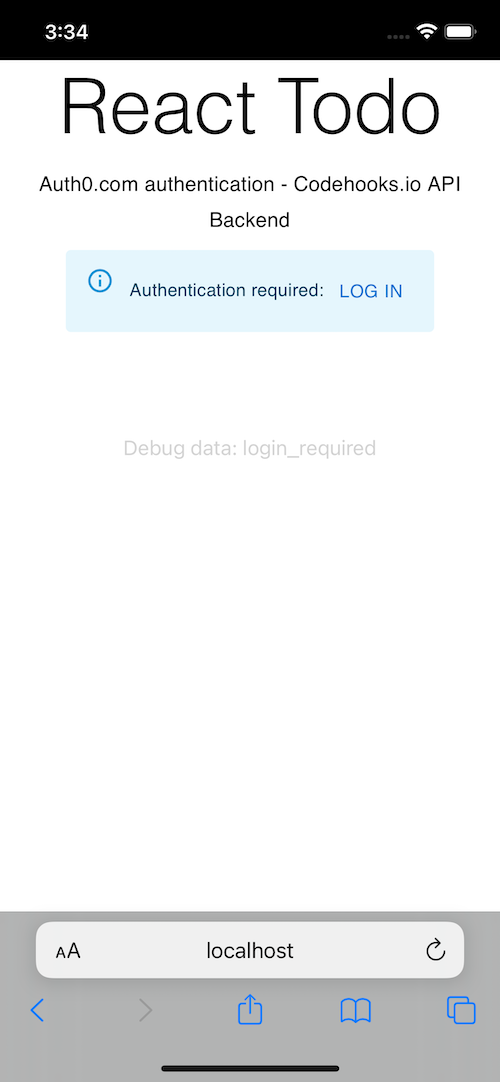
Task: Tap the home indicator bar
Action: [x=250, y=1069]
